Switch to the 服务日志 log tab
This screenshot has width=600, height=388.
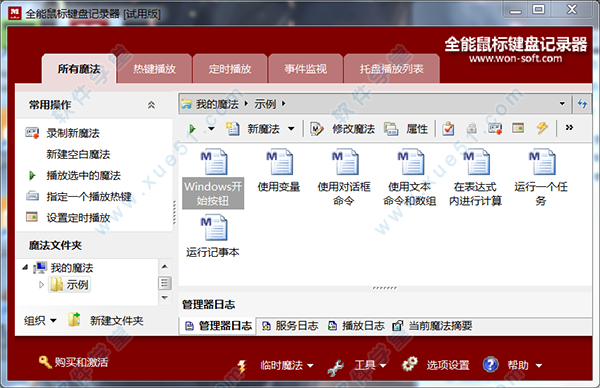coord(290,326)
